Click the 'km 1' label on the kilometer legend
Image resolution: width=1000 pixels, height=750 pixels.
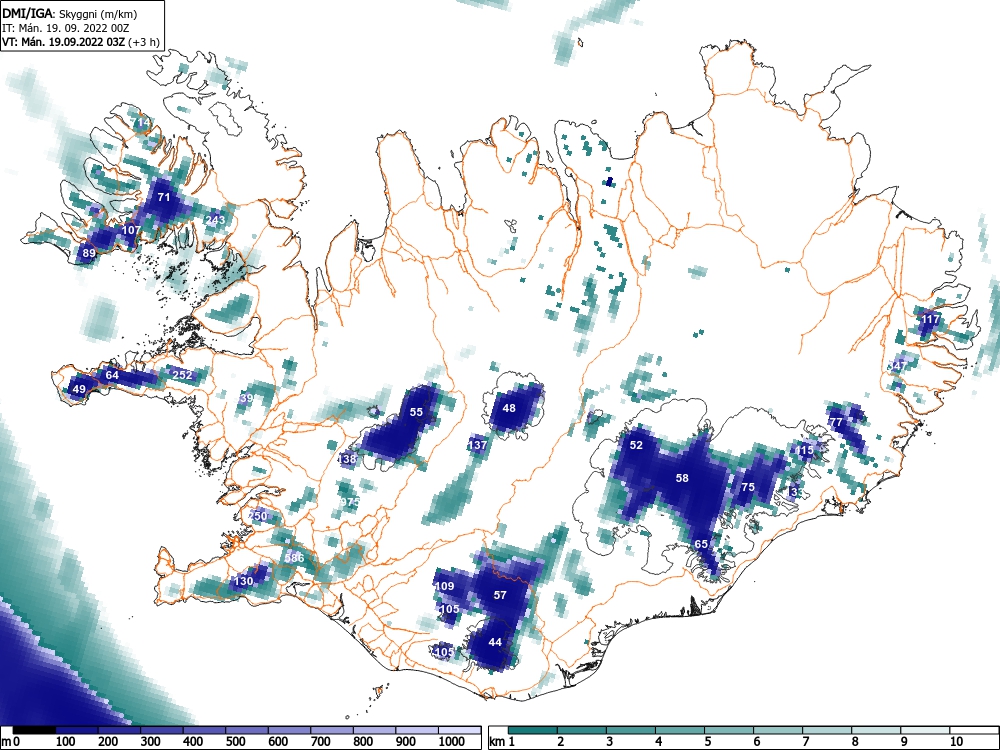point(502,742)
